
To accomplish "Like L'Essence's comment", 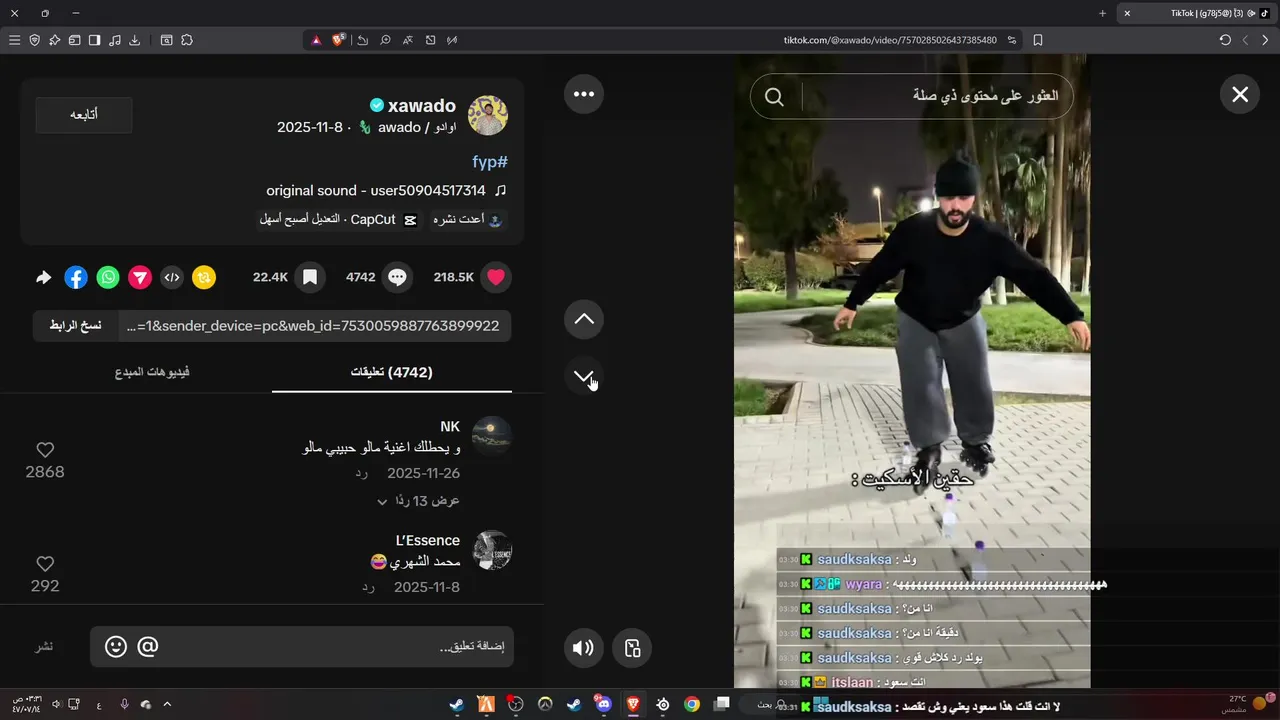I will pyautogui.click(x=45, y=564).
